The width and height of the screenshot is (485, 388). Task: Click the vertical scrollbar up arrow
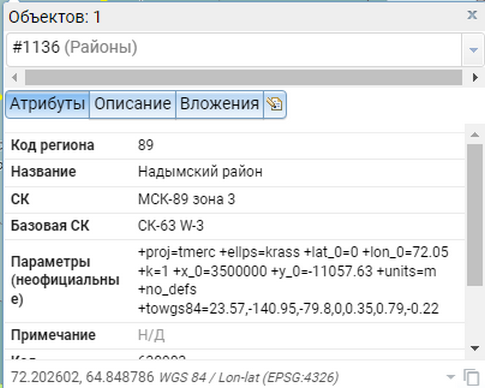tap(475, 135)
